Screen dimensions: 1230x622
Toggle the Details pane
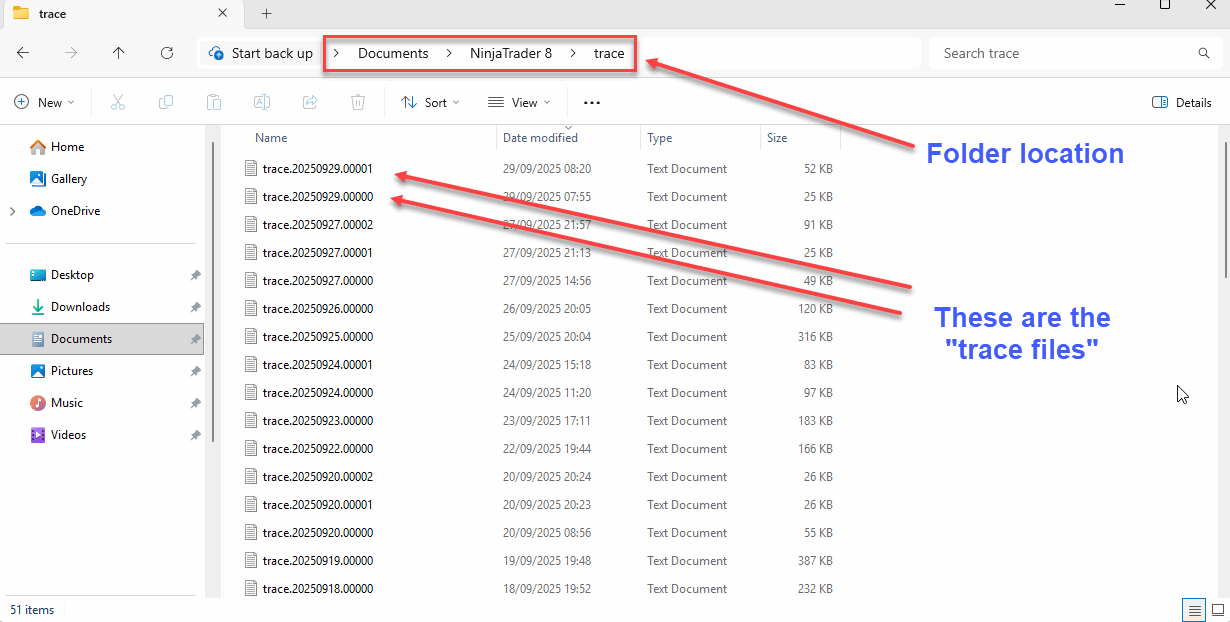tap(1182, 102)
